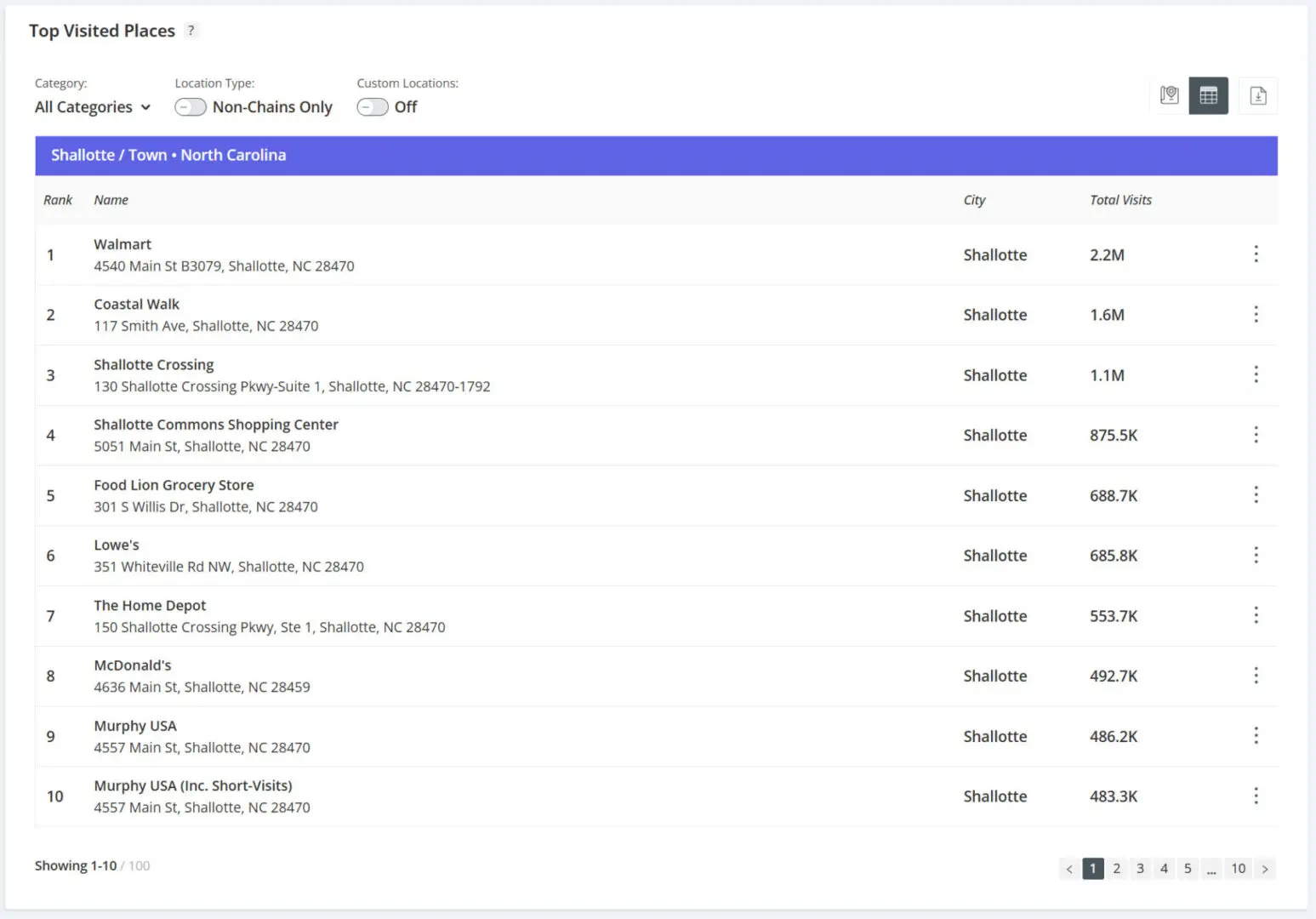Click the 1.6M total visits value

point(1107,315)
